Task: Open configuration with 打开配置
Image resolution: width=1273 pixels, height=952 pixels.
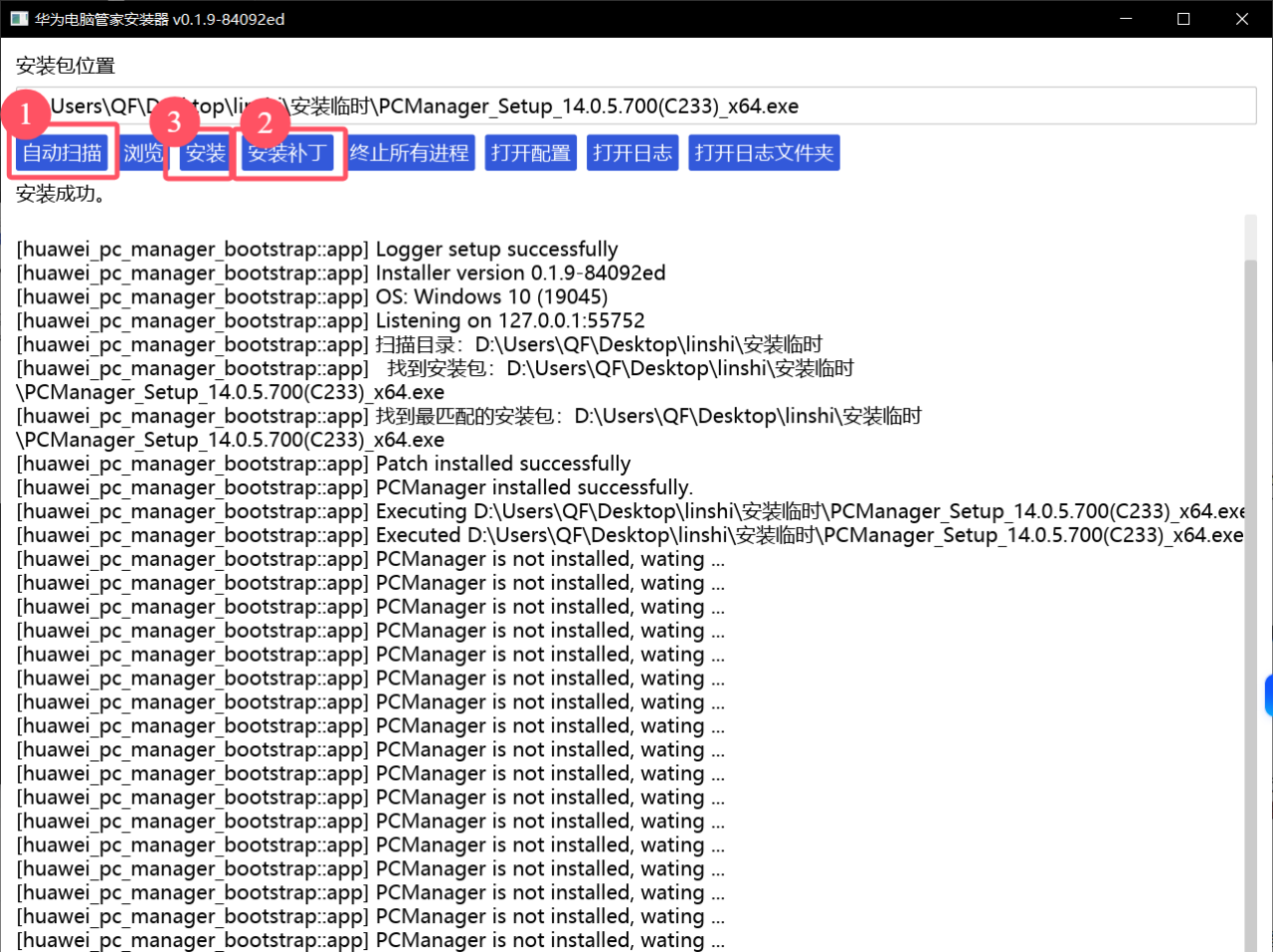Action: (x=531, y=153)
